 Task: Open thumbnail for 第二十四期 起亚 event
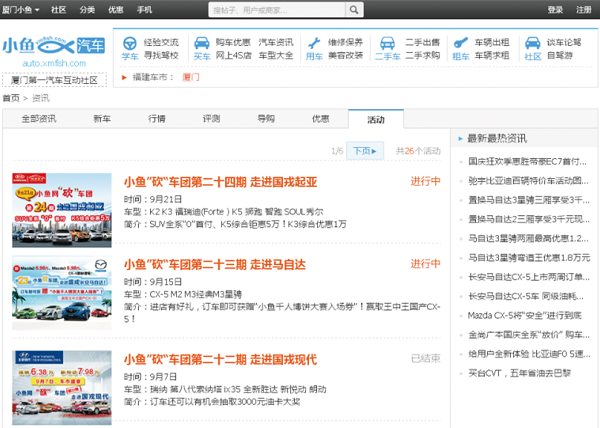(x=62, y=210)
